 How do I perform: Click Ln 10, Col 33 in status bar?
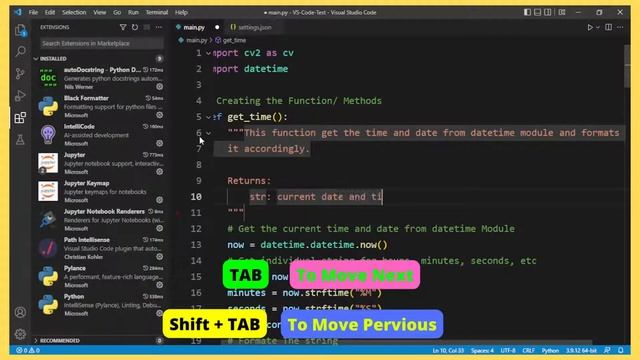[x=448, y=350]
